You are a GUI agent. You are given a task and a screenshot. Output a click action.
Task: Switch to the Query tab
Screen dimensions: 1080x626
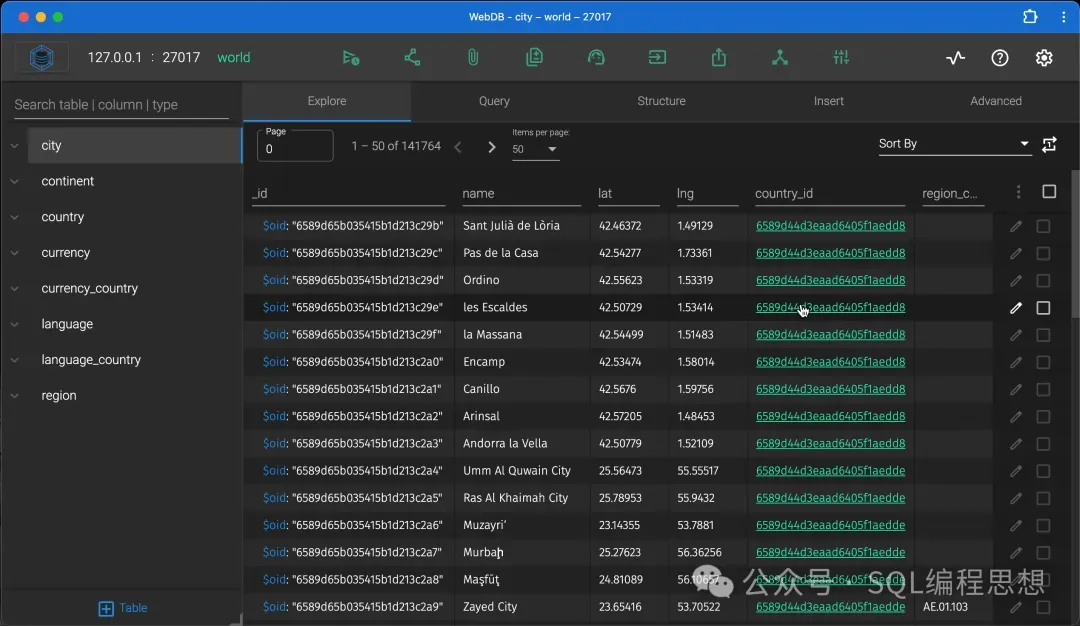(495, 101)
